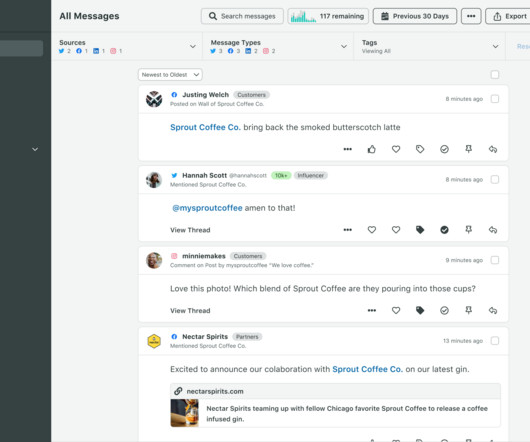
Task: Open the Previous 30 Days date picker
Action: (x=415, y=16)
